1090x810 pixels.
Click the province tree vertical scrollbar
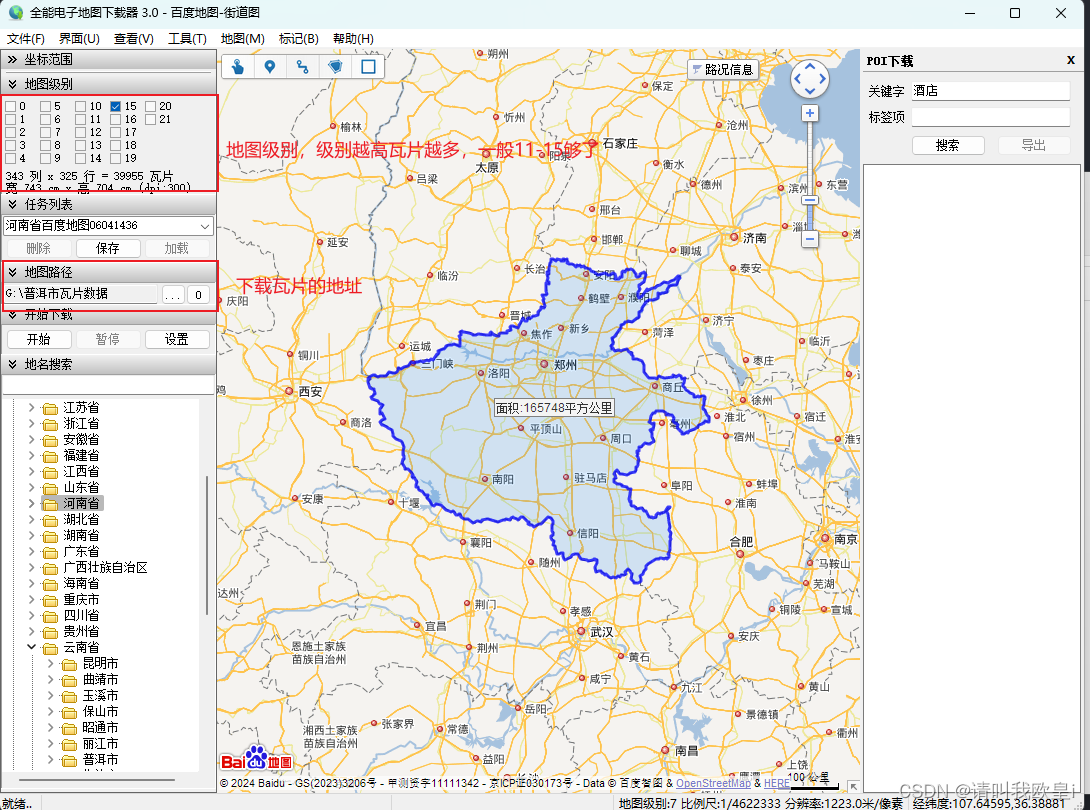[206, 544]
